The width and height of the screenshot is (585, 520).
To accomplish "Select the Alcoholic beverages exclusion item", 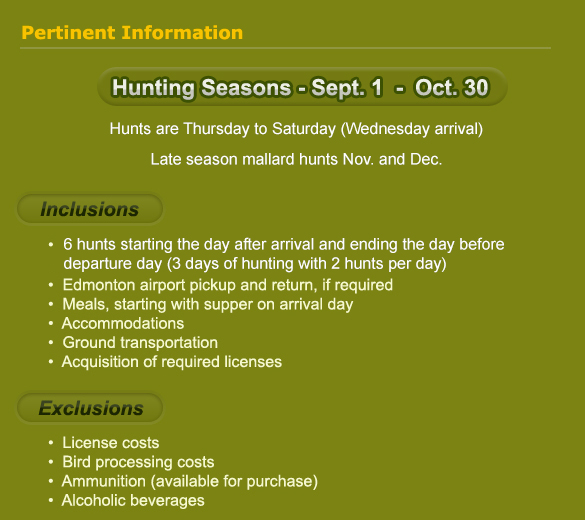I will (x=133, y=501).
